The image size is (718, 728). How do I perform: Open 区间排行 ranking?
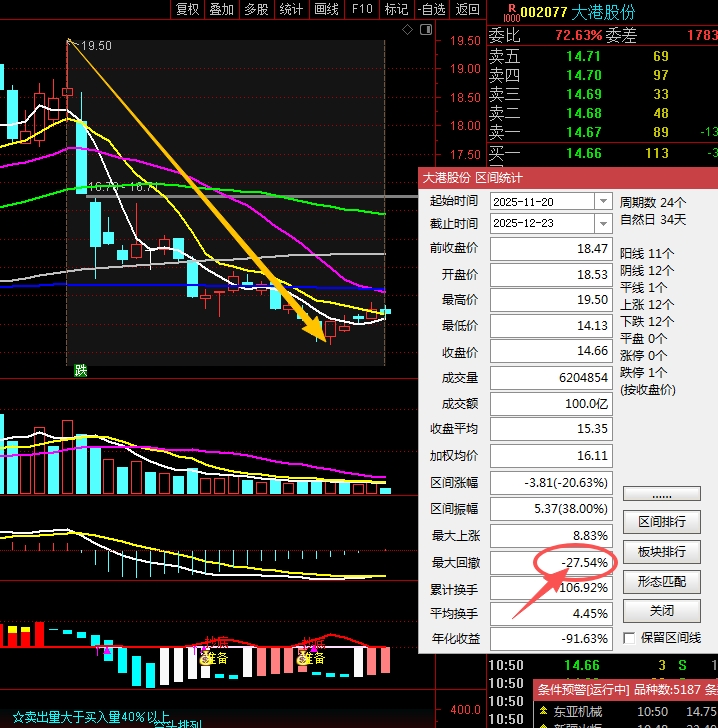[x=661, y=522]
